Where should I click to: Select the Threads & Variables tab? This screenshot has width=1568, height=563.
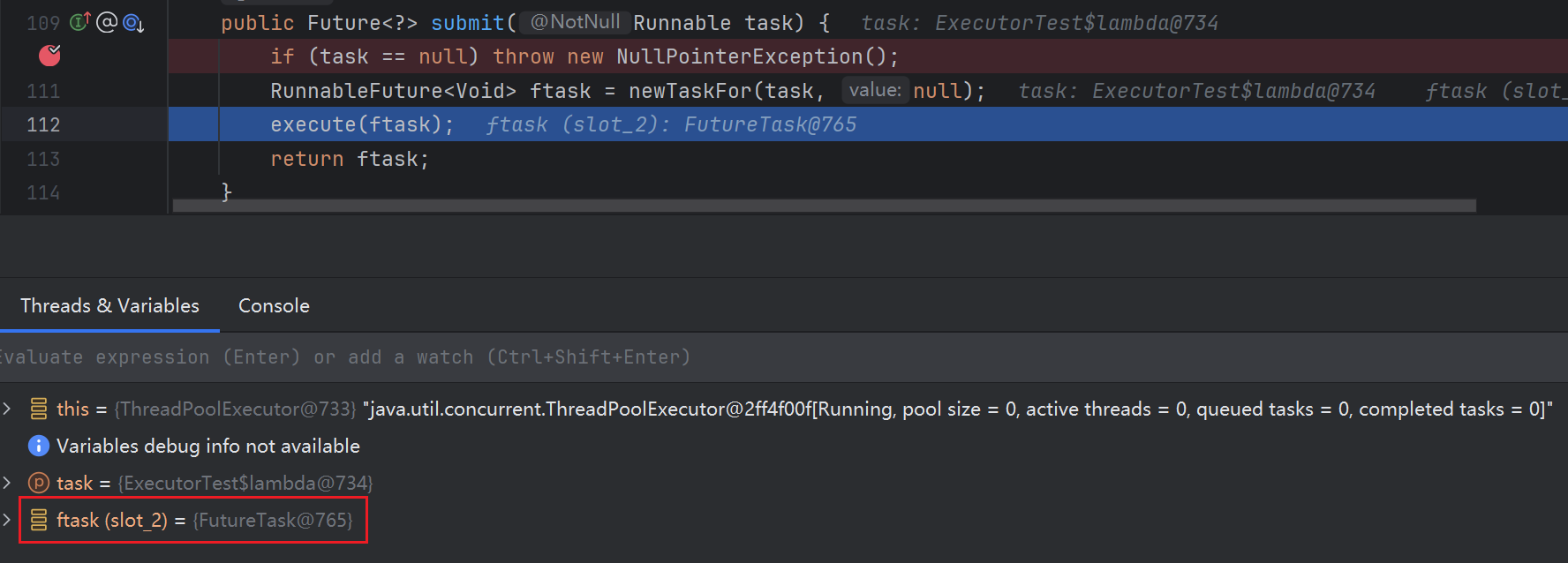[x=109, y=305]
